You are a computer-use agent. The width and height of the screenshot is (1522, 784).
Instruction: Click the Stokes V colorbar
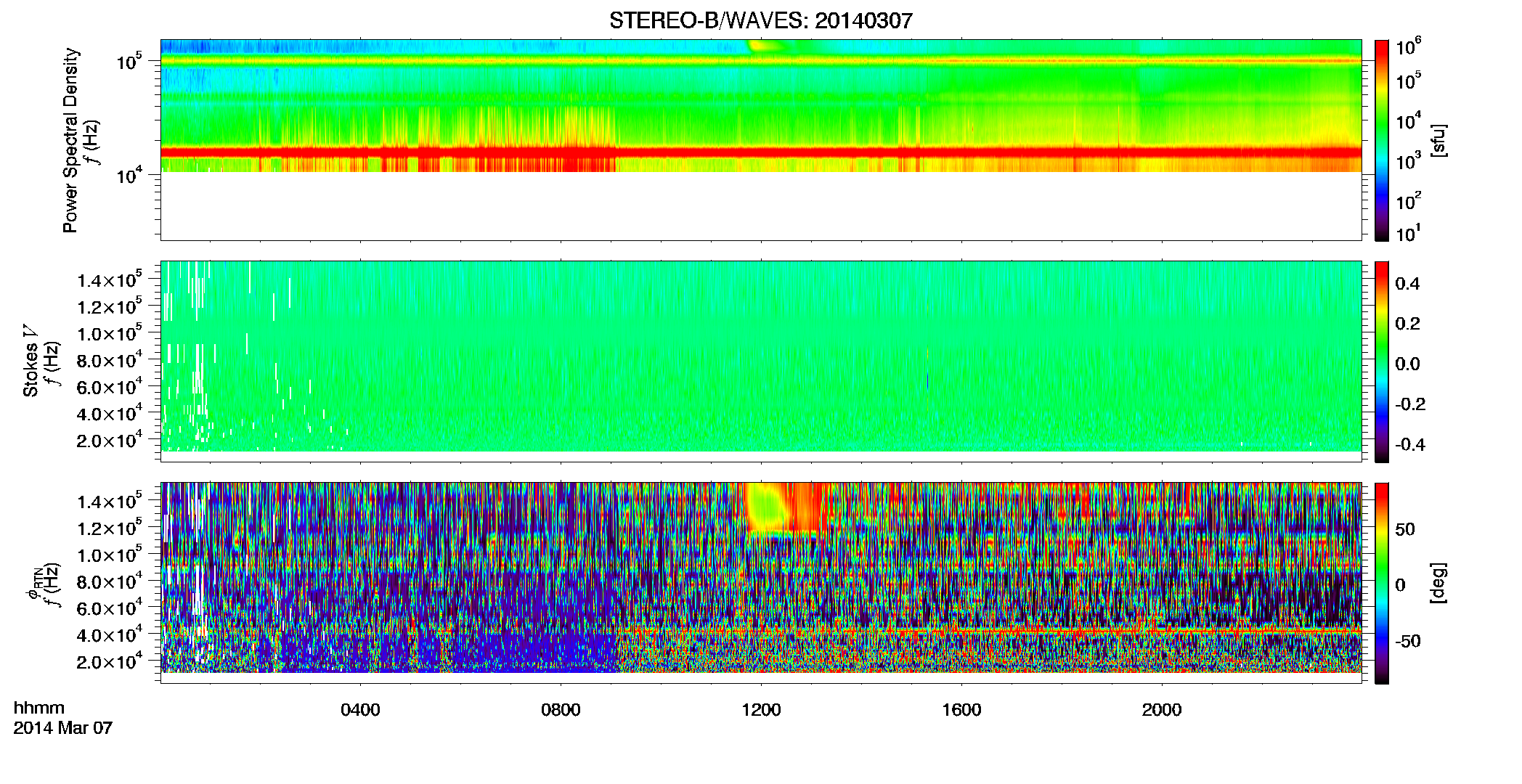click(x=1382, y=362)
